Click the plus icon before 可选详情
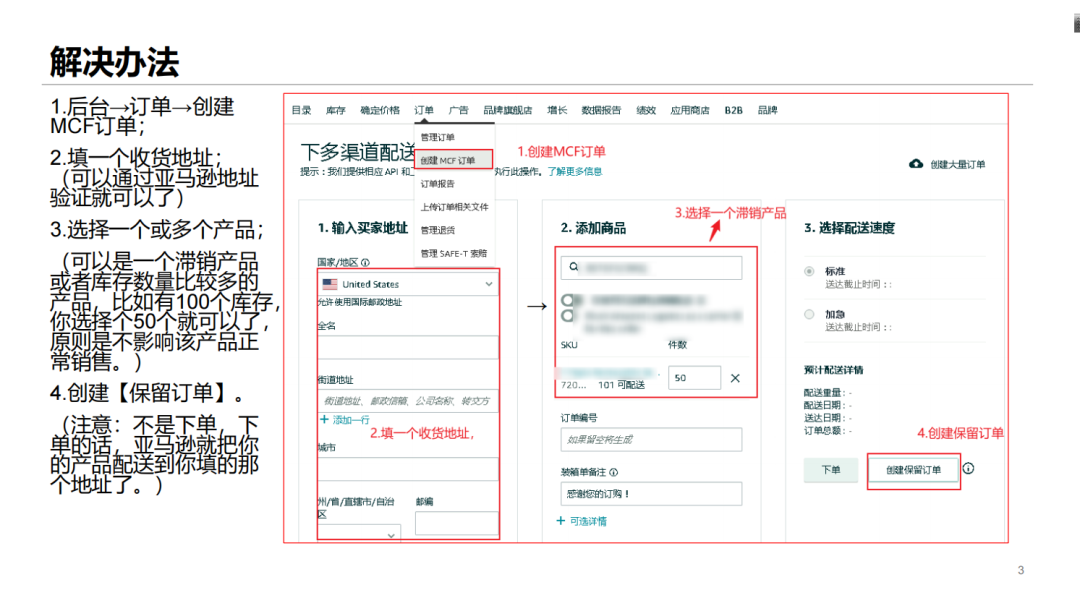1080x611 pixels. [x=561, y=521]
